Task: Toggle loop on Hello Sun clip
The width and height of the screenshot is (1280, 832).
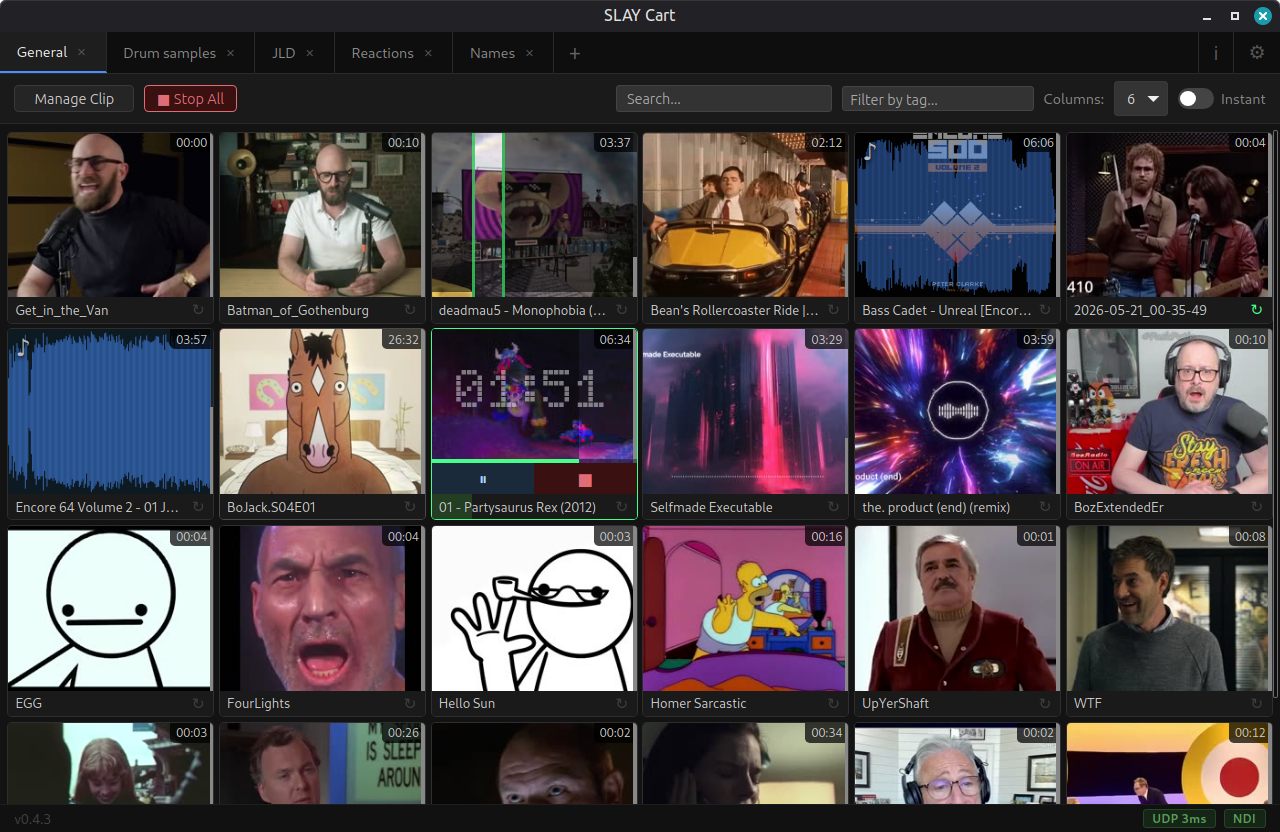Action: click(622, 703)
